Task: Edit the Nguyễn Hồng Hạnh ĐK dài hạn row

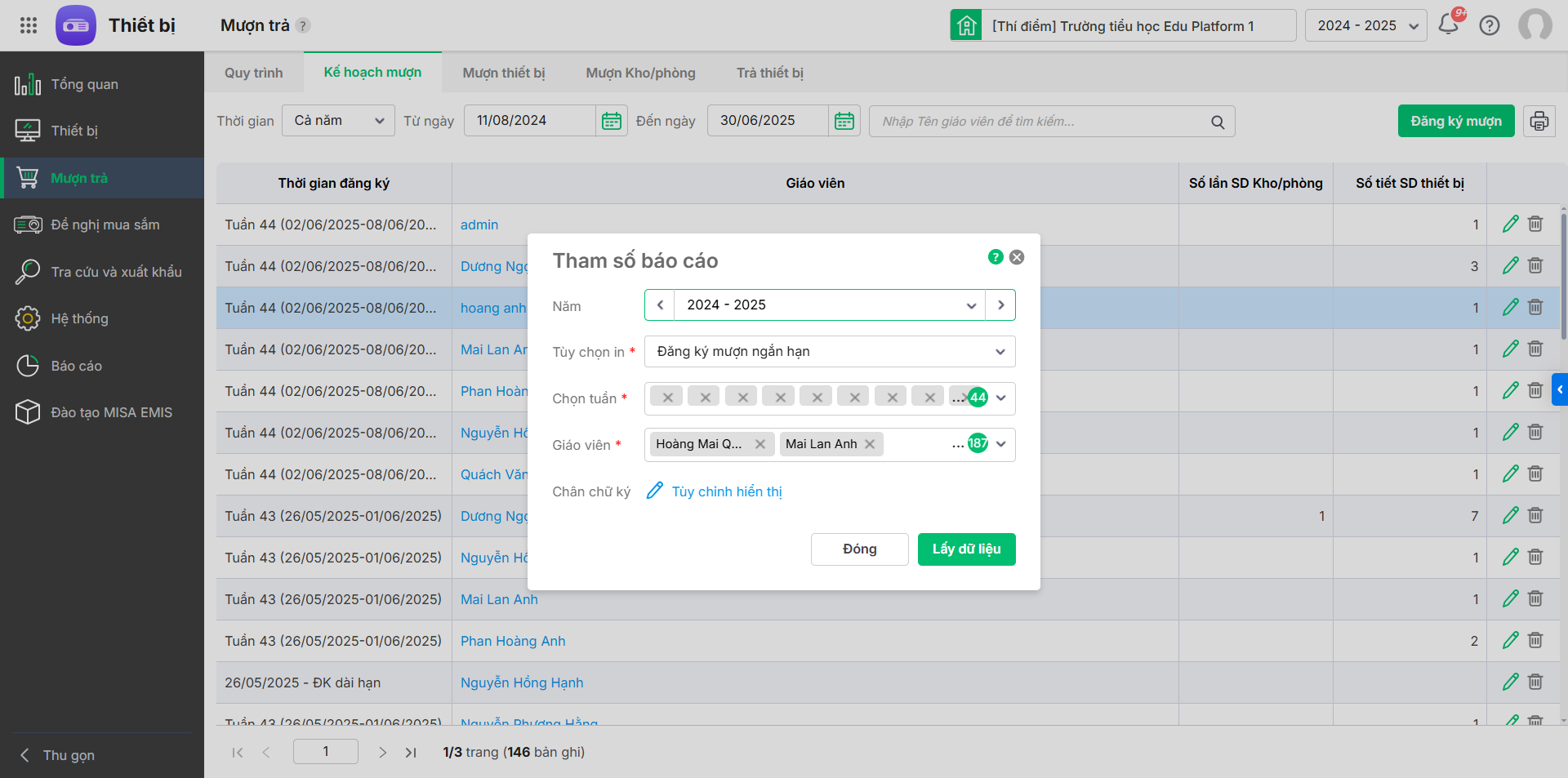Action: pos(1511,682)
